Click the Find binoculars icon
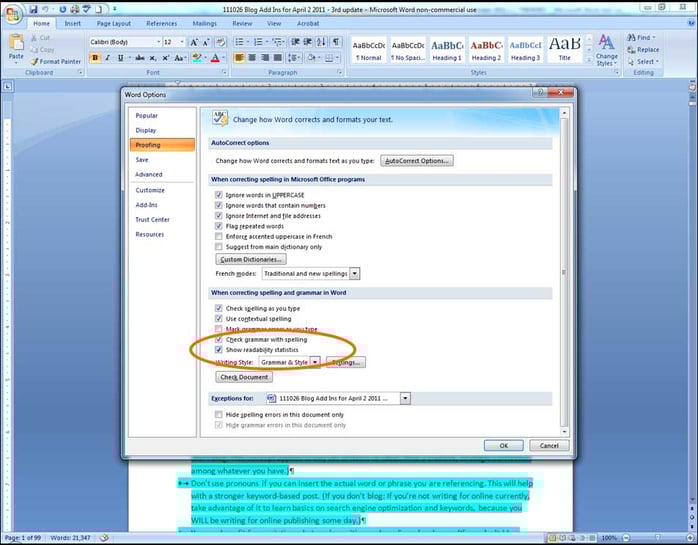Image resolution: width=698 pixels, height=545 pixels. coord(631,38)
